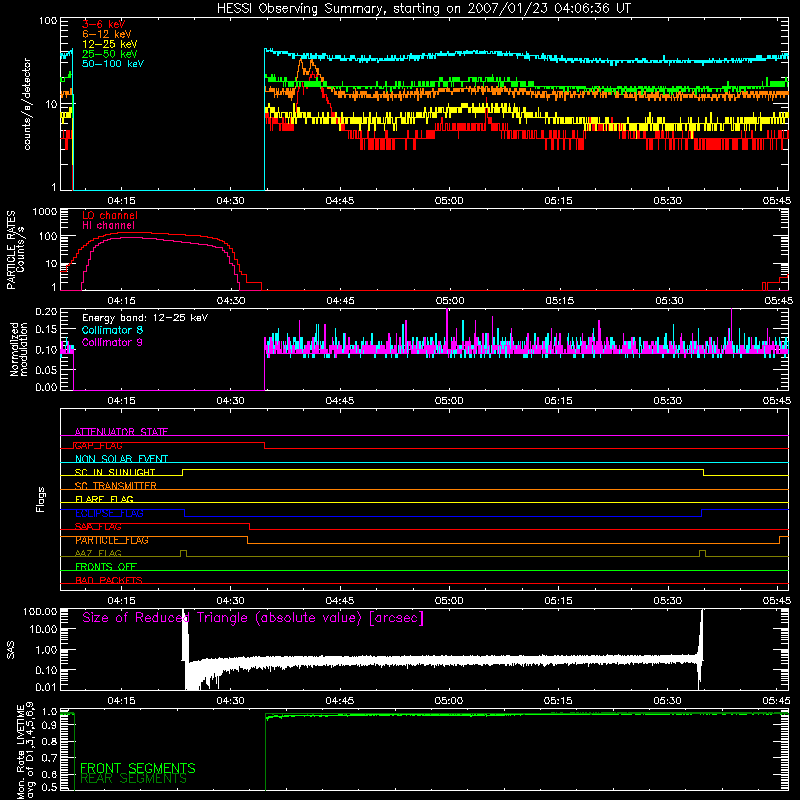Viewport: 800px width, 800px height.
Task: Click the ECLIPSE_FLAG label
Action: (109, 513)
